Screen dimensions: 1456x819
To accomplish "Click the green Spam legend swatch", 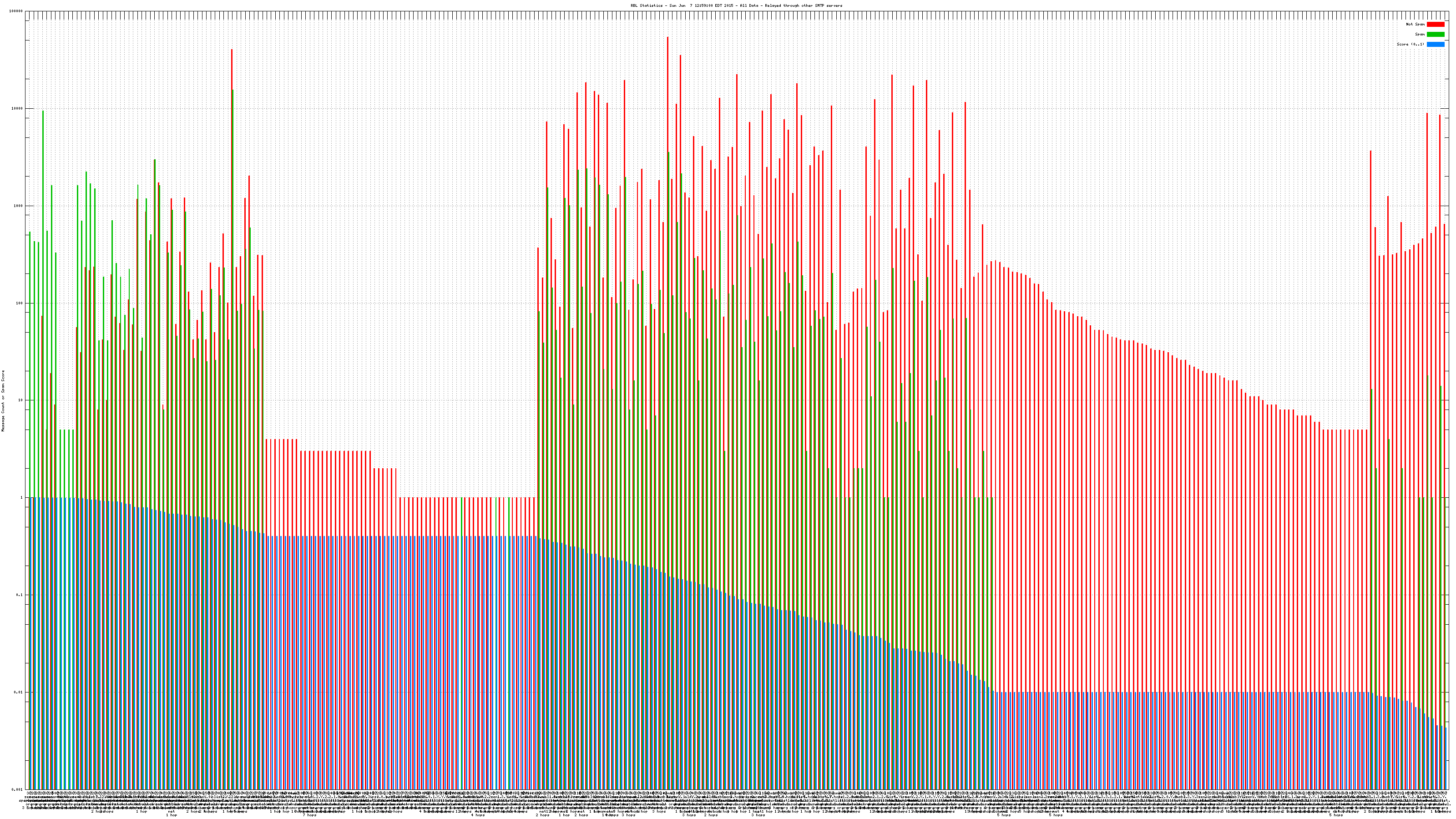I will tap(1435, 35).
